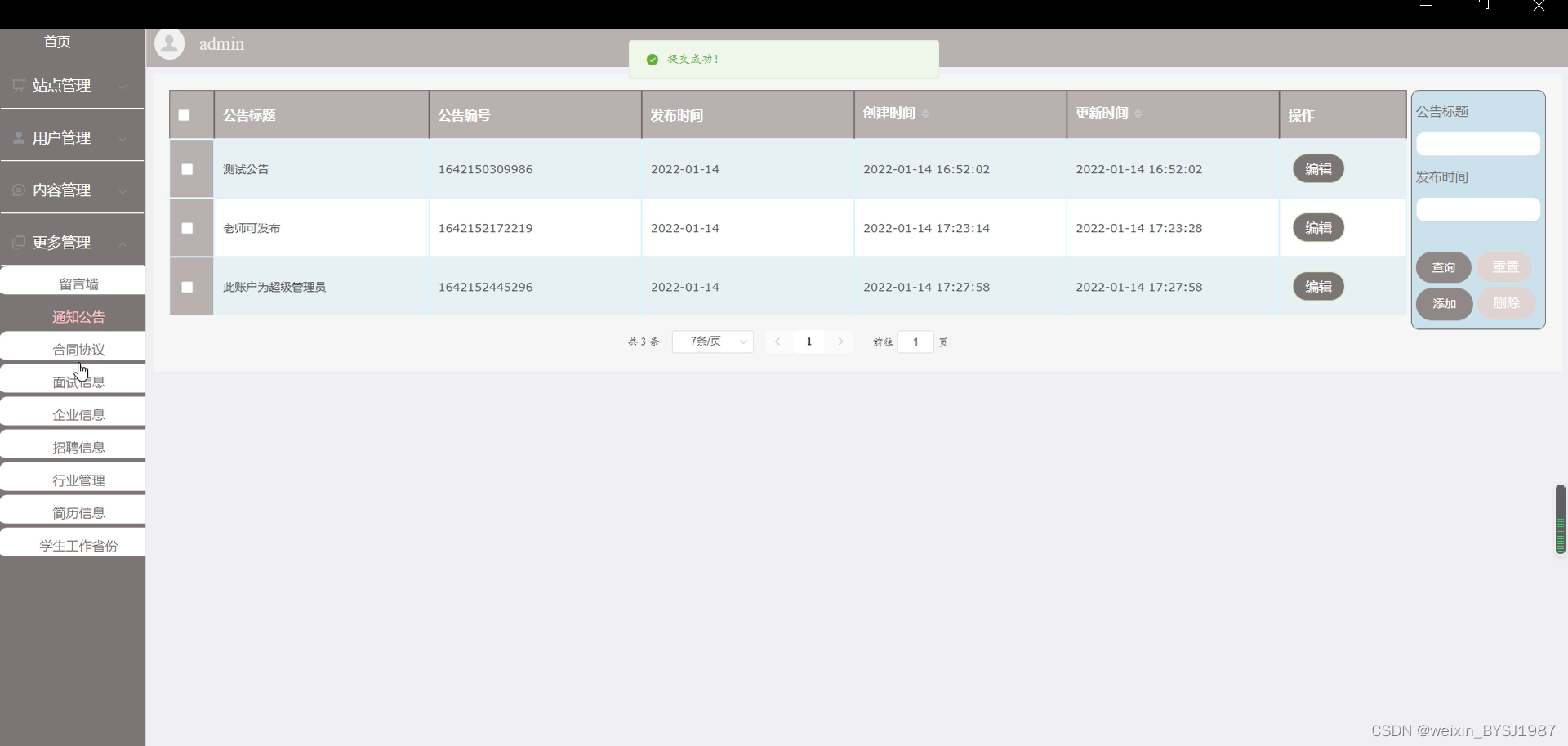This screenshot has width=1568, height=746.
Task: Click the green success check icon
Action: pos(652,60)
